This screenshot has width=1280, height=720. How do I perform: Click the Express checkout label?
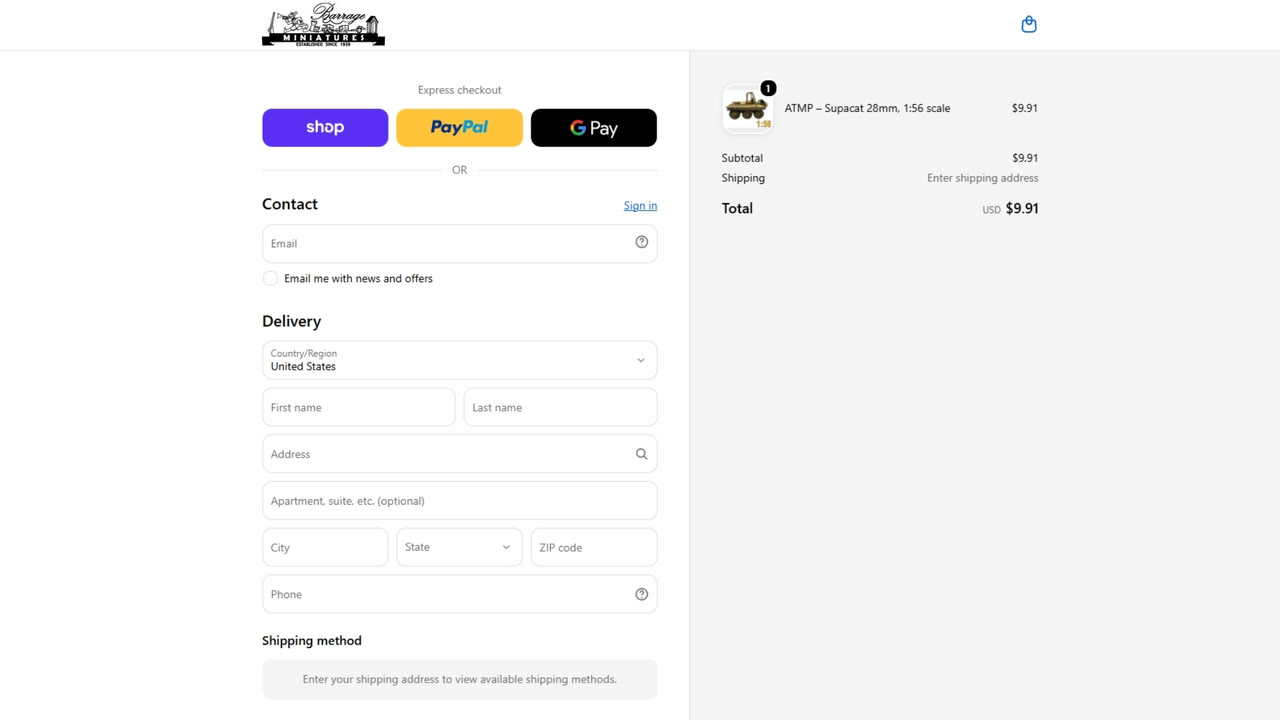point(459,90)
